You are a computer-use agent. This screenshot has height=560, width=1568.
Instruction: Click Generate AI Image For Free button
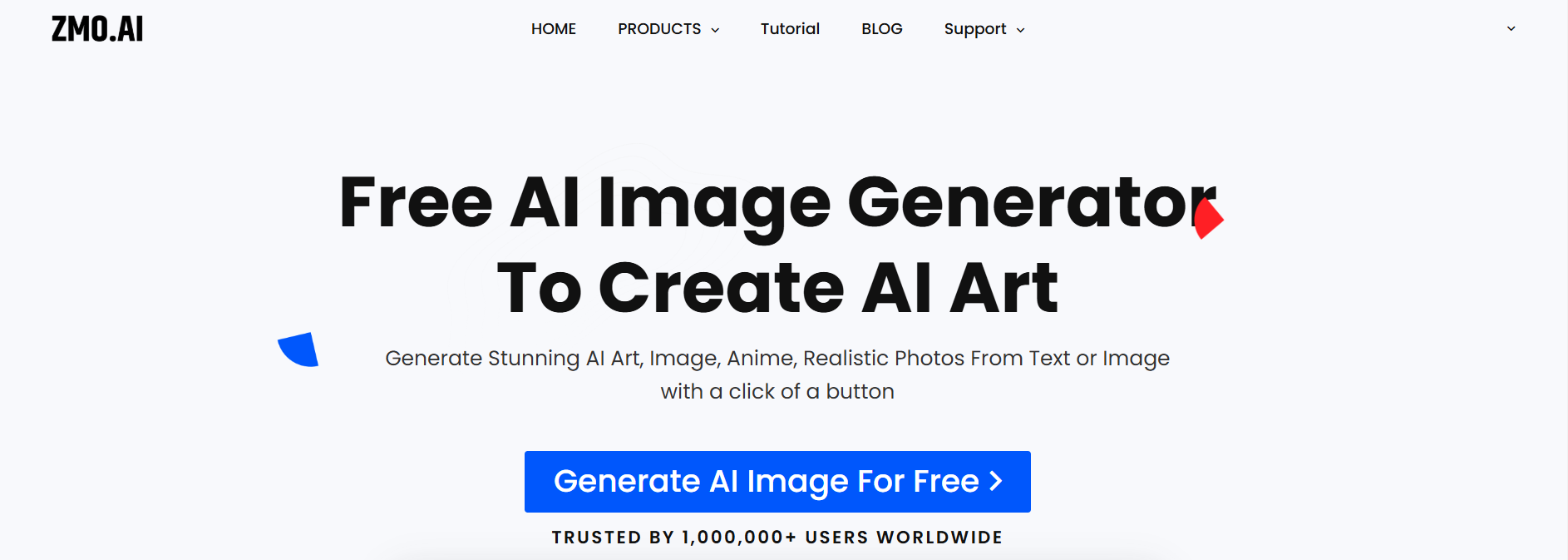coord(777,482)
